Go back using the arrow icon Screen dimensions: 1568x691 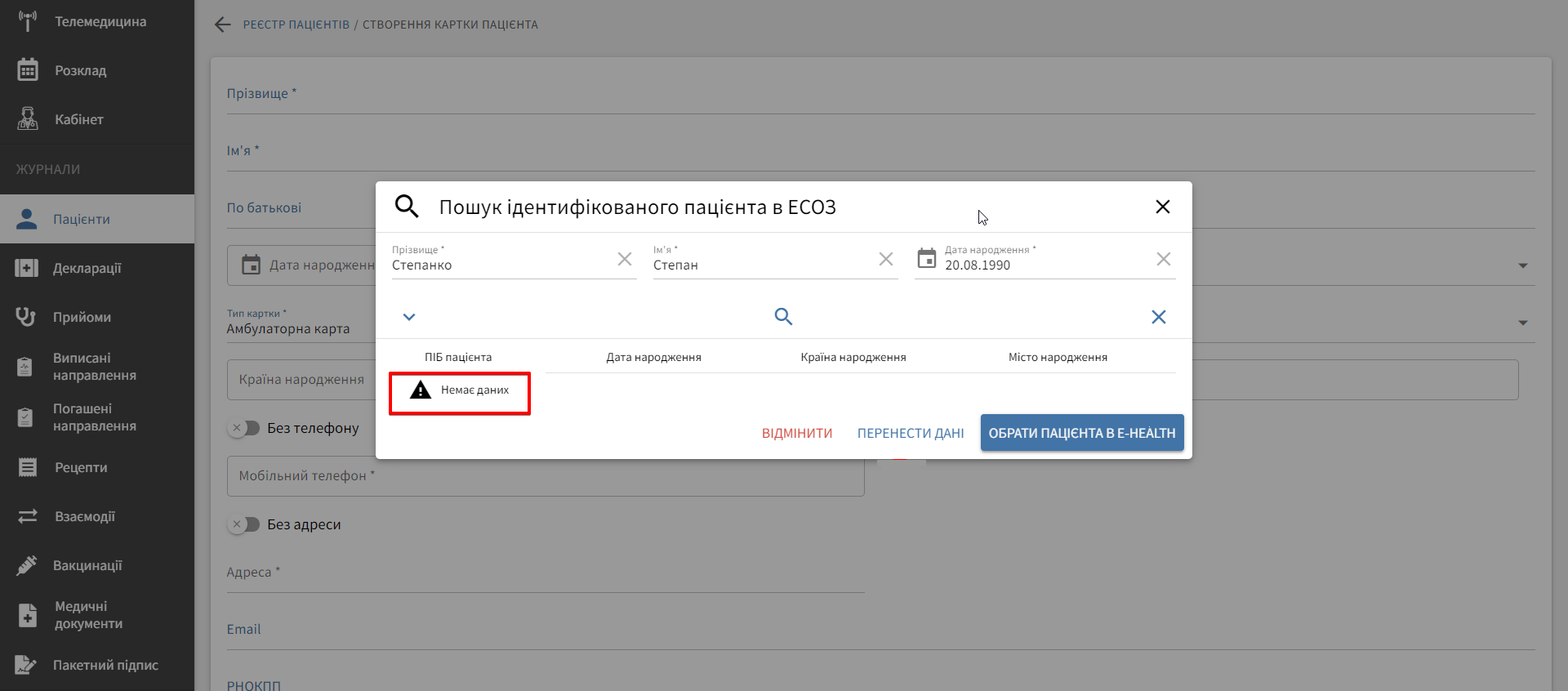point(222,25)
